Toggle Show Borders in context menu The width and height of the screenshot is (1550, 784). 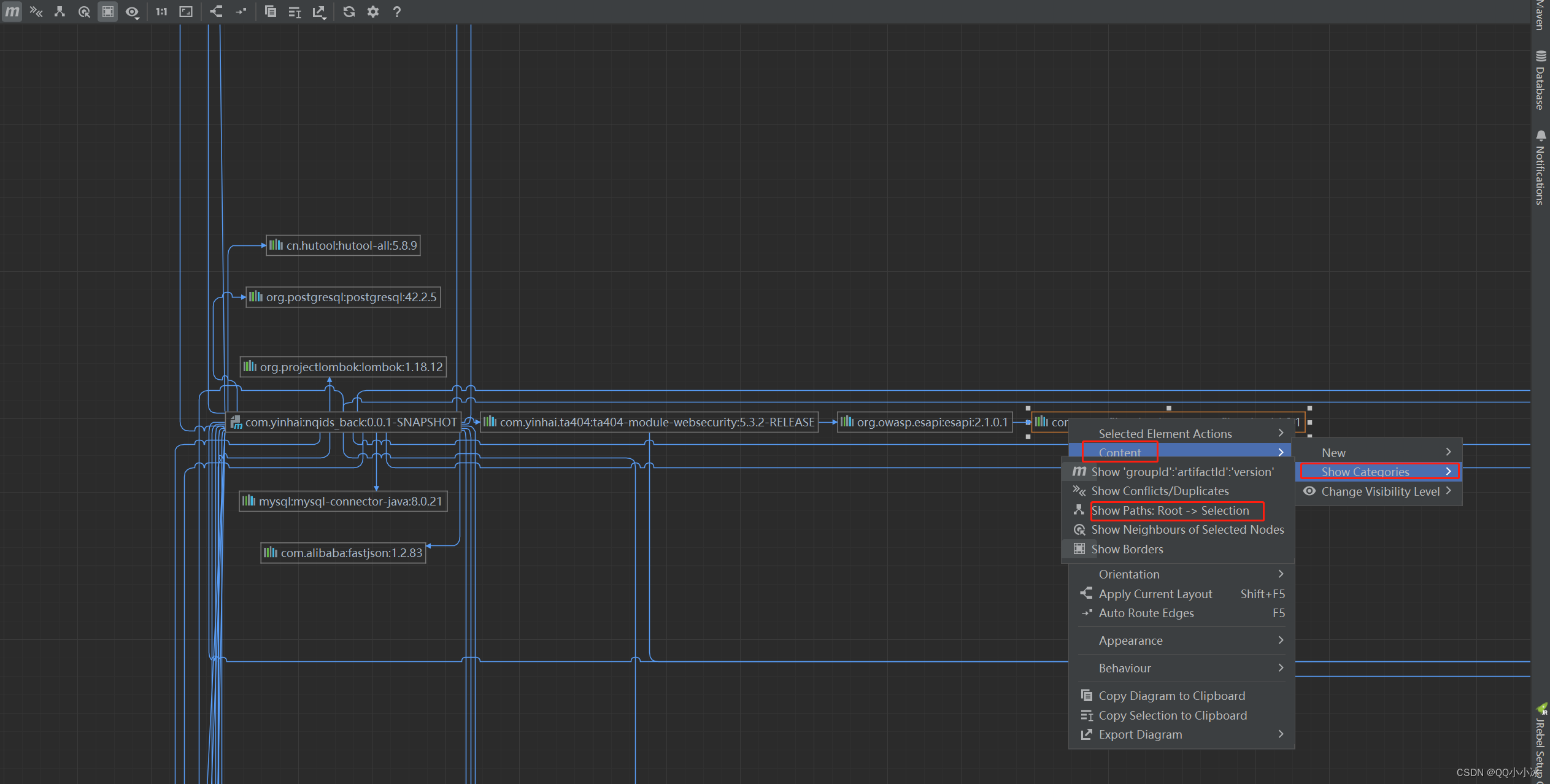tap(1127, 549)
